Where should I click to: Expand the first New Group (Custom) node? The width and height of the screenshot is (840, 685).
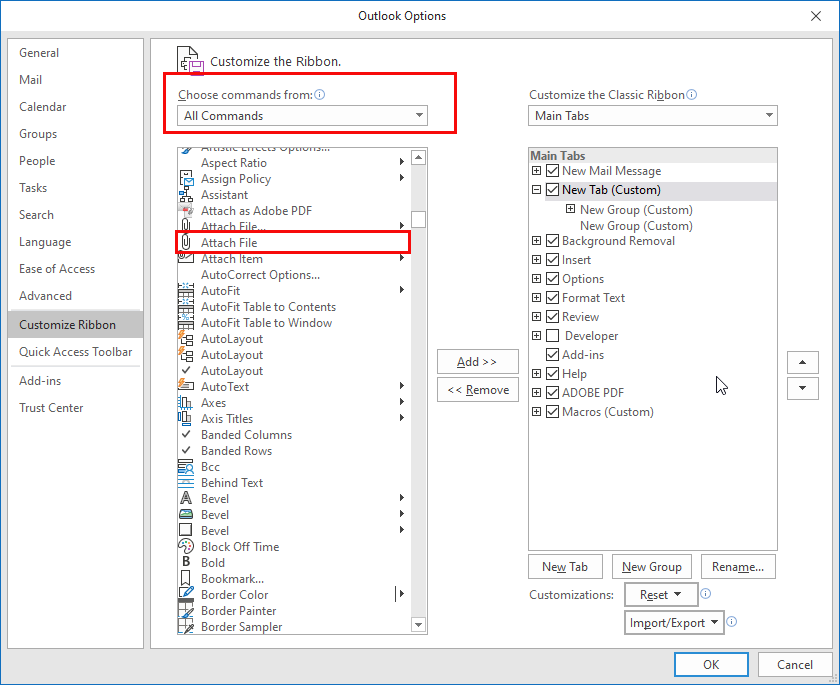(571, 209)
